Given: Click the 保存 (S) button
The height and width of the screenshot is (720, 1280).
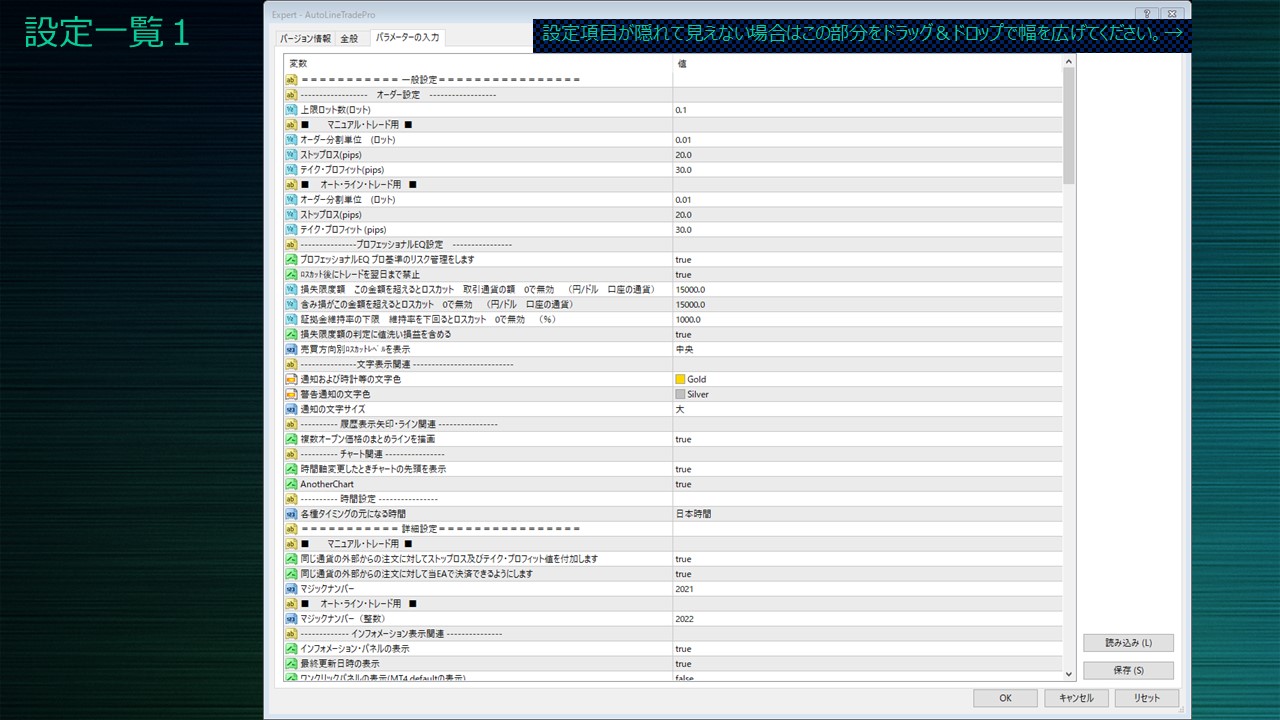Looking at the screenshot, I should click(1128, 671).
